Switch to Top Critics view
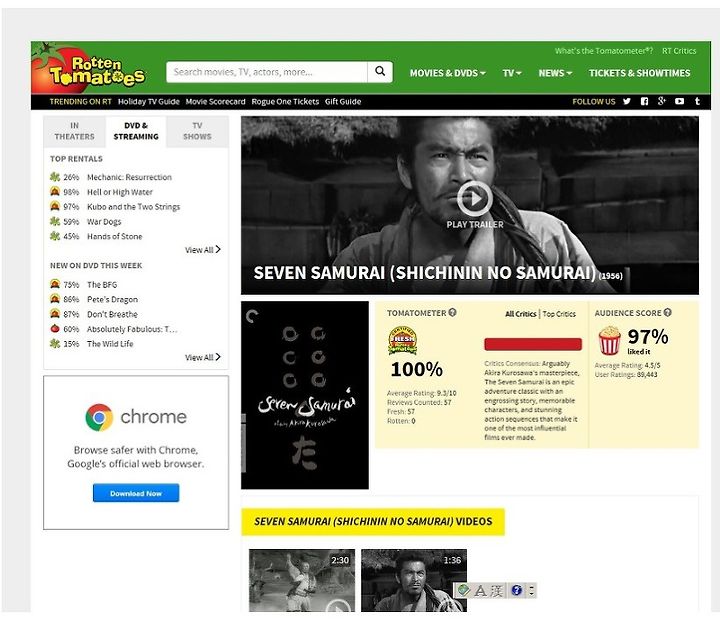The height and width of the screenshot is (620, 720). (559, 314)
